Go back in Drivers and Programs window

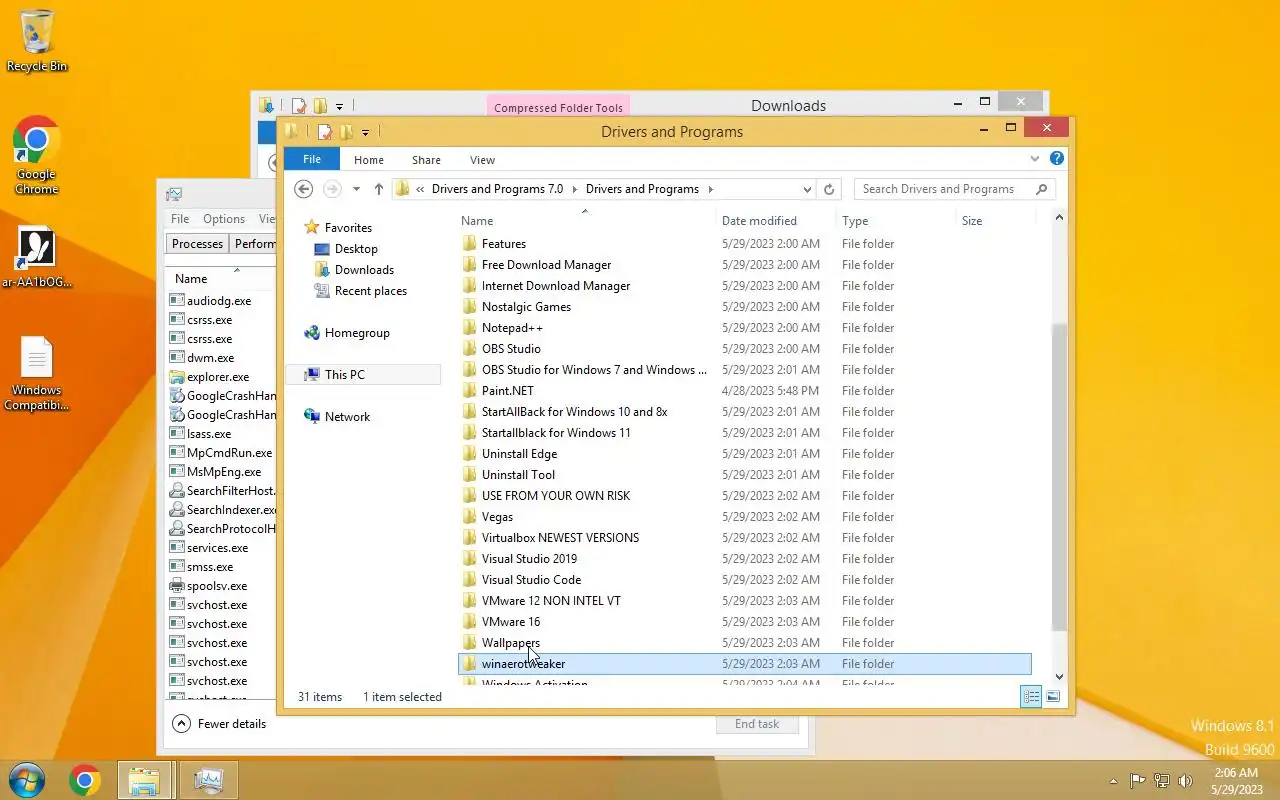point(304,189)
